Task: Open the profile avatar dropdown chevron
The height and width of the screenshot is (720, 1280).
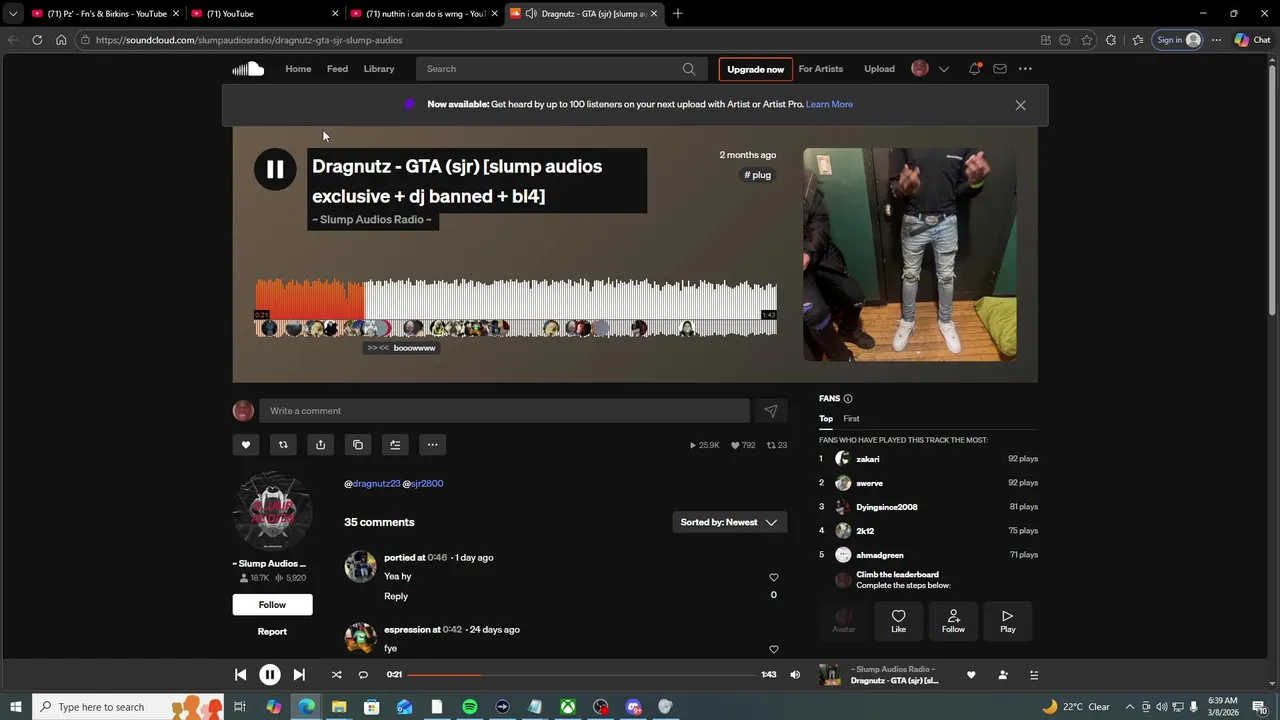Action: click(x=943, y=69)
